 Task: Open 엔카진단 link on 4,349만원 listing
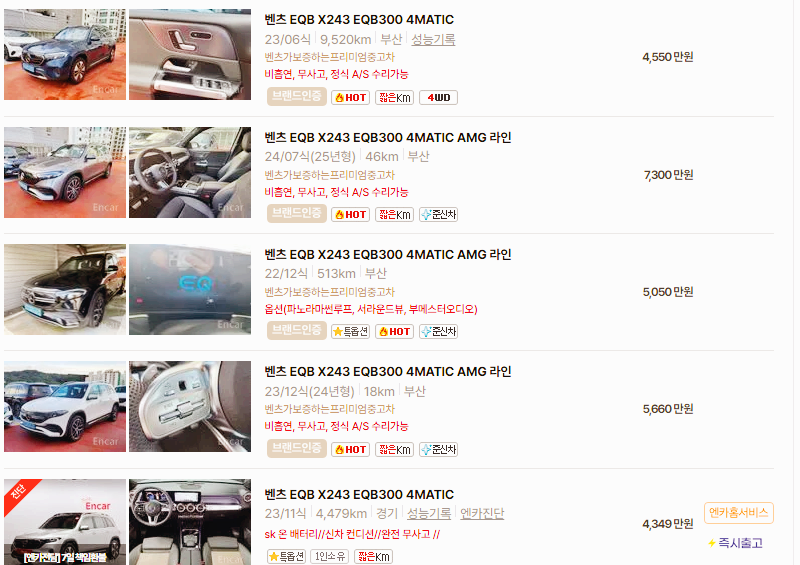pyautogui.click(x=482, y=513)
